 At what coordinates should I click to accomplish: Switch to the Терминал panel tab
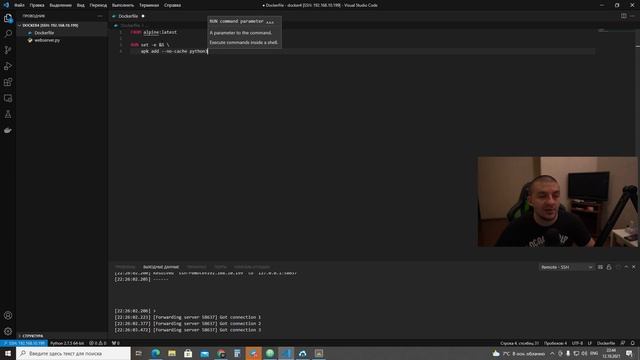(197, 267)
